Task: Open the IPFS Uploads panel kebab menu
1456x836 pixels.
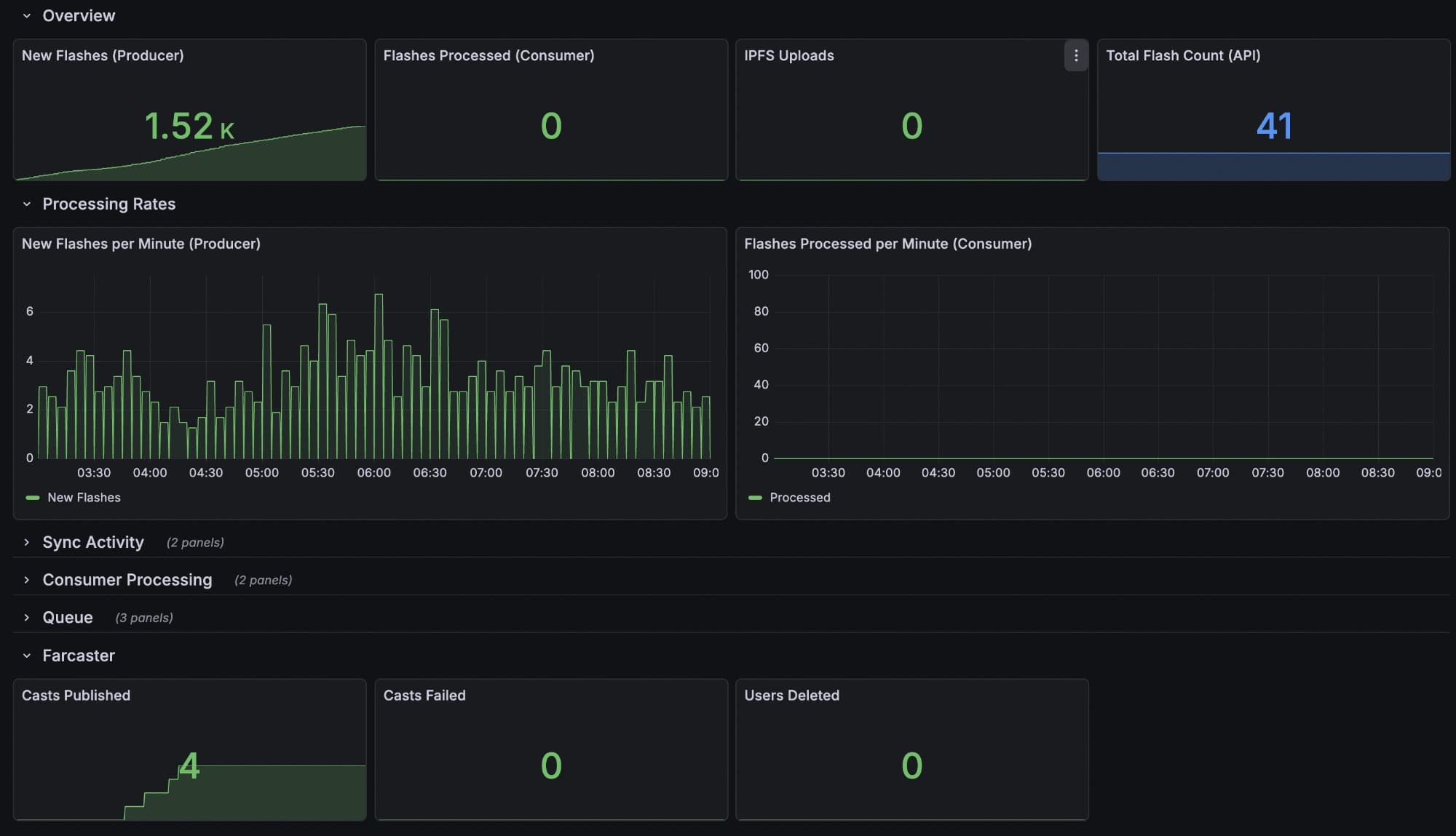Action: pyautogui.click(x=1075, y=55)
